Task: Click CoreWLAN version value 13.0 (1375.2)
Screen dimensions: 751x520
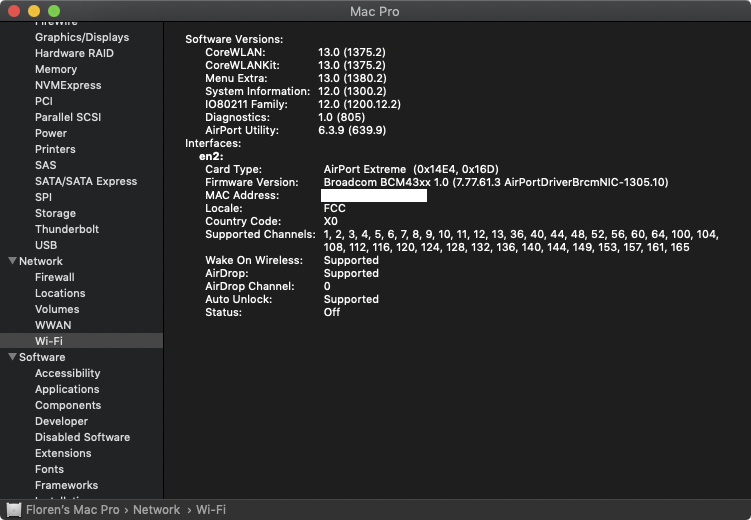Action: point(352,52)
